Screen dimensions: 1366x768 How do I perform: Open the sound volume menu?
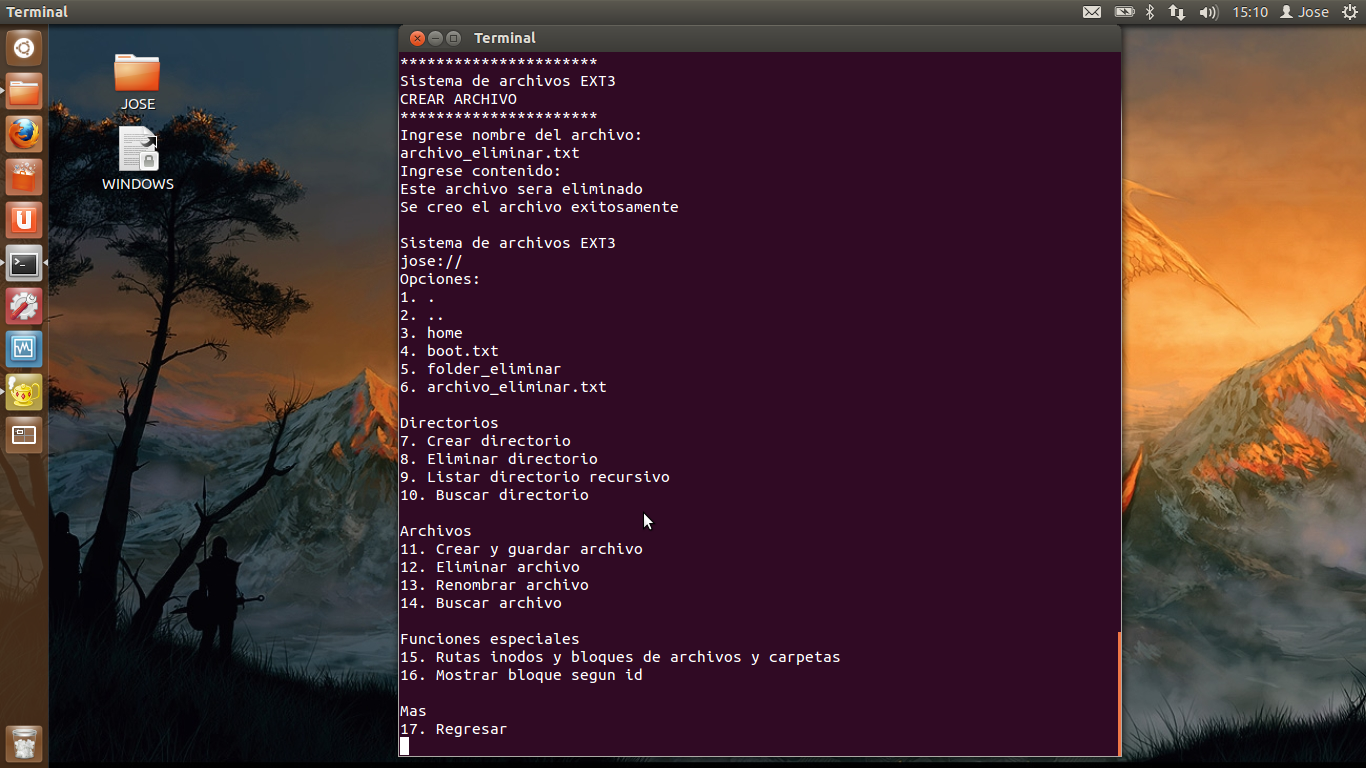coord(1208,12)
